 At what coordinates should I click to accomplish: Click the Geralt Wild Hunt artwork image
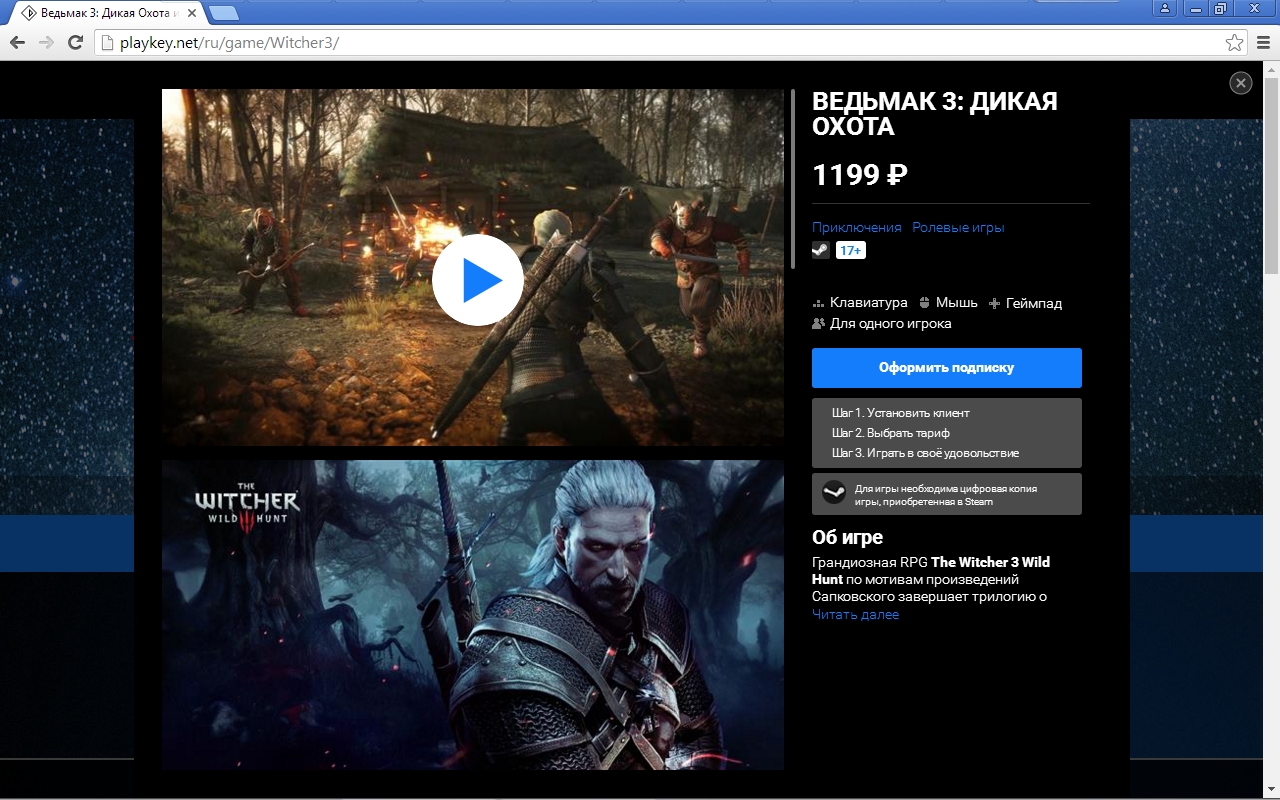[473, 614]
